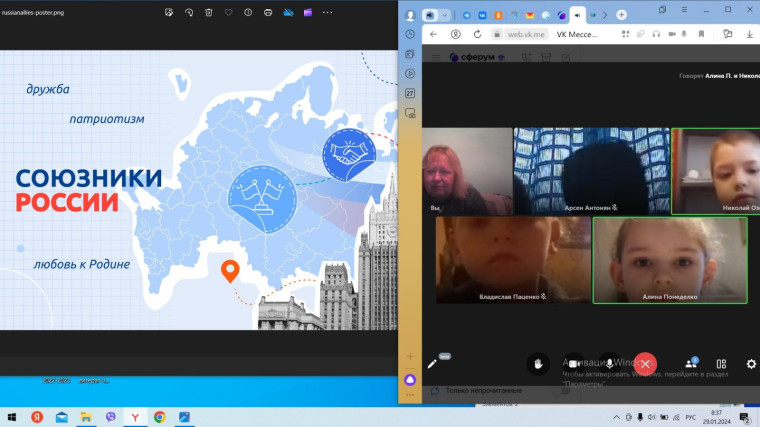
Task: Switch input language РУС in tray
Action: click(x=691, y=417)
